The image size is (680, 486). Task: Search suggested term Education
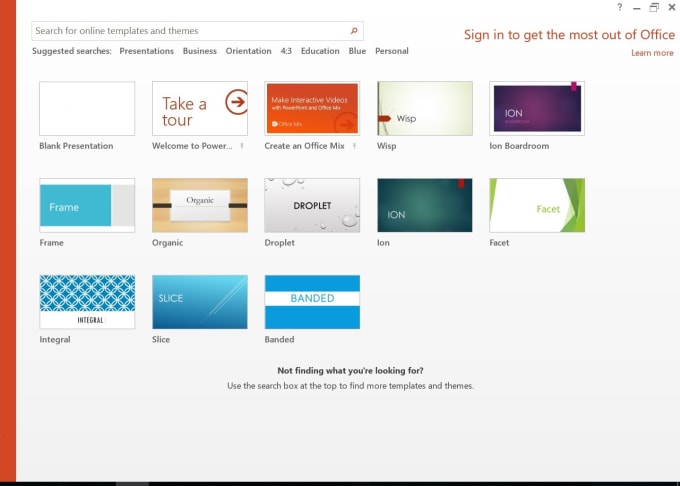point(320,51)
